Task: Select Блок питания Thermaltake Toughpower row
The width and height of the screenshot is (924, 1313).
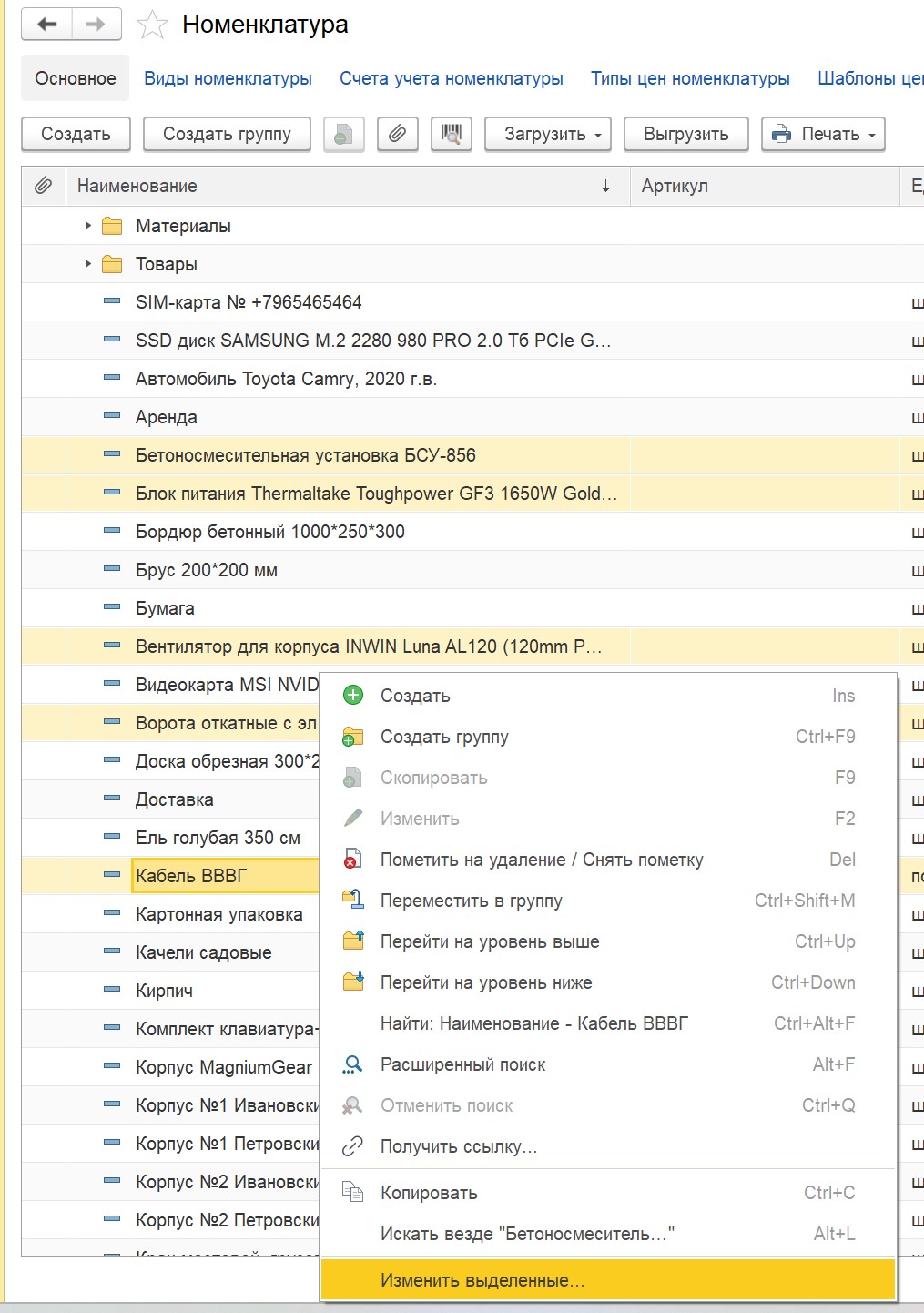Action: click(x=472, y=494)
